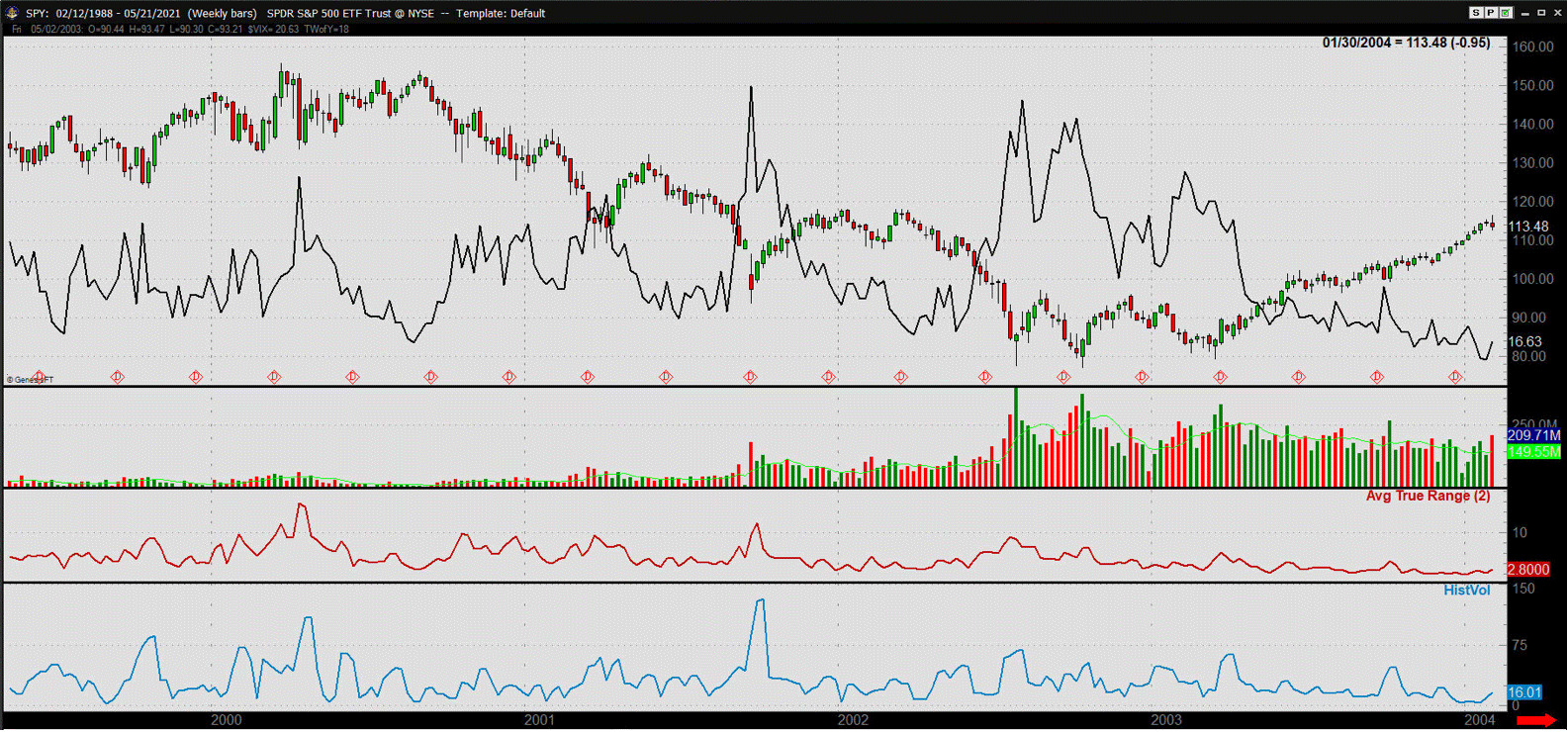
Task: Click the 2002 year label on time axis
Action: click(x=853, y=720)
